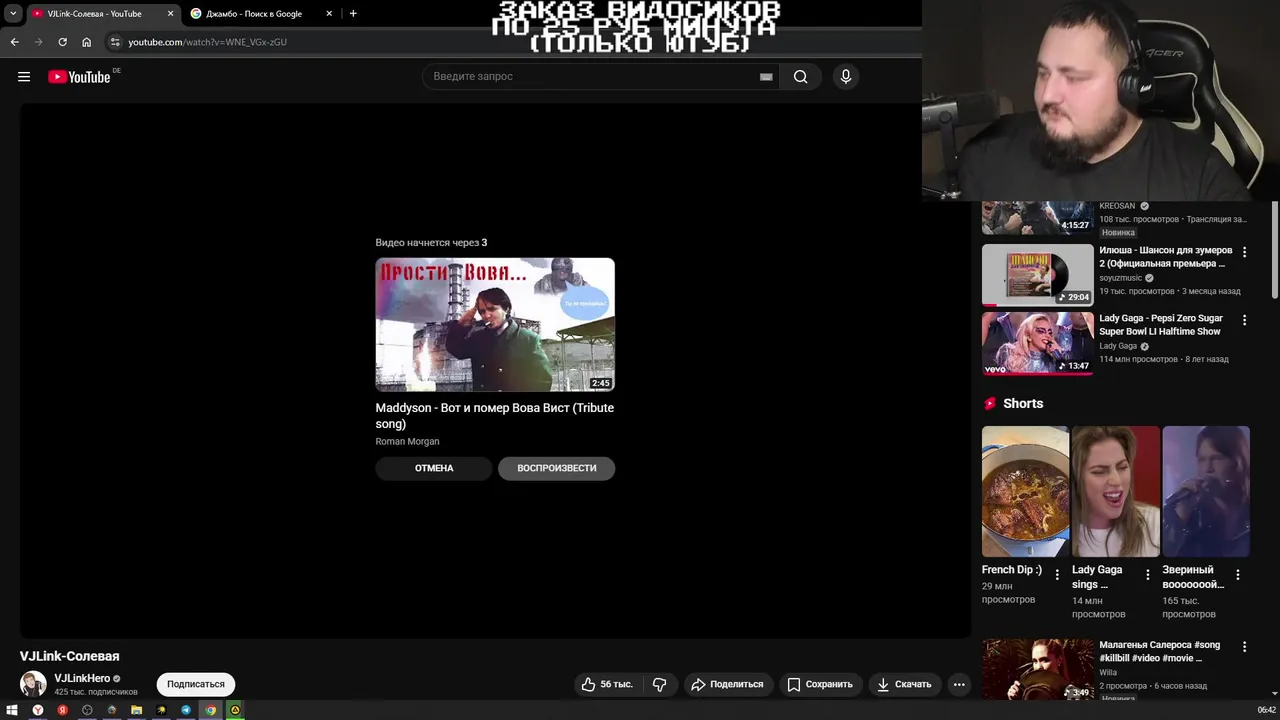The image size is (1280, 720).
Task: Click the sidebar scrollbar thumb
Action: tap(1275, 249)
